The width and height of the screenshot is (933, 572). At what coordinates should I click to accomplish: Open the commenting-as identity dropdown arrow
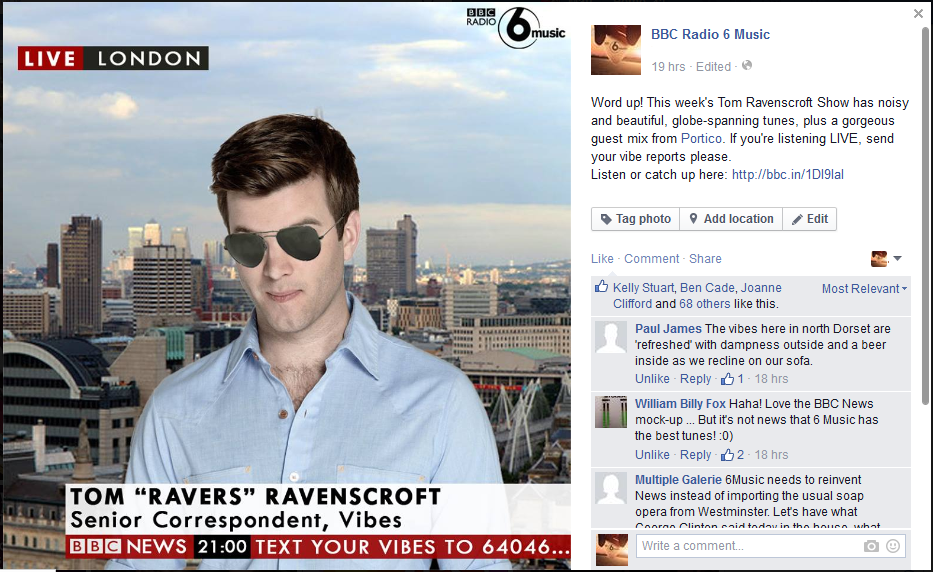tap(897, 259)
